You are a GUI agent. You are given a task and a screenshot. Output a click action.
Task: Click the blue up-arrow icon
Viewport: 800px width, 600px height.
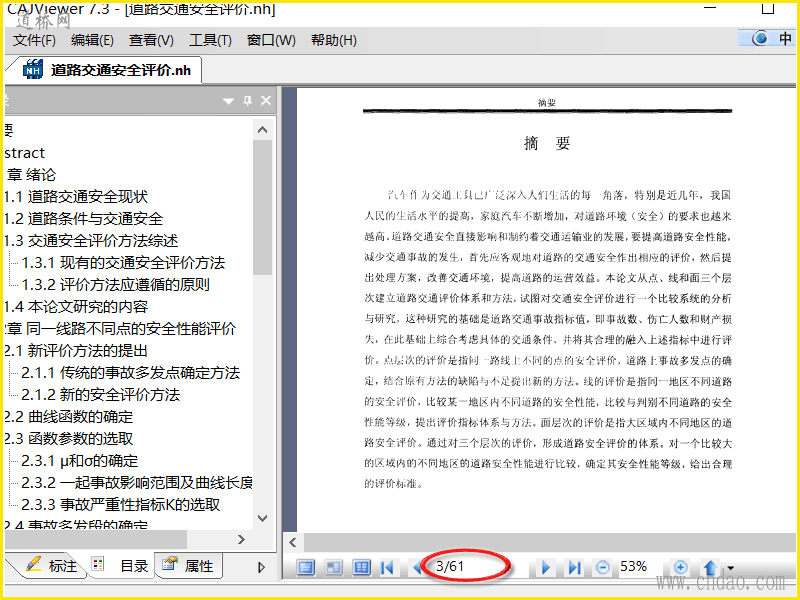click(710, 567)
